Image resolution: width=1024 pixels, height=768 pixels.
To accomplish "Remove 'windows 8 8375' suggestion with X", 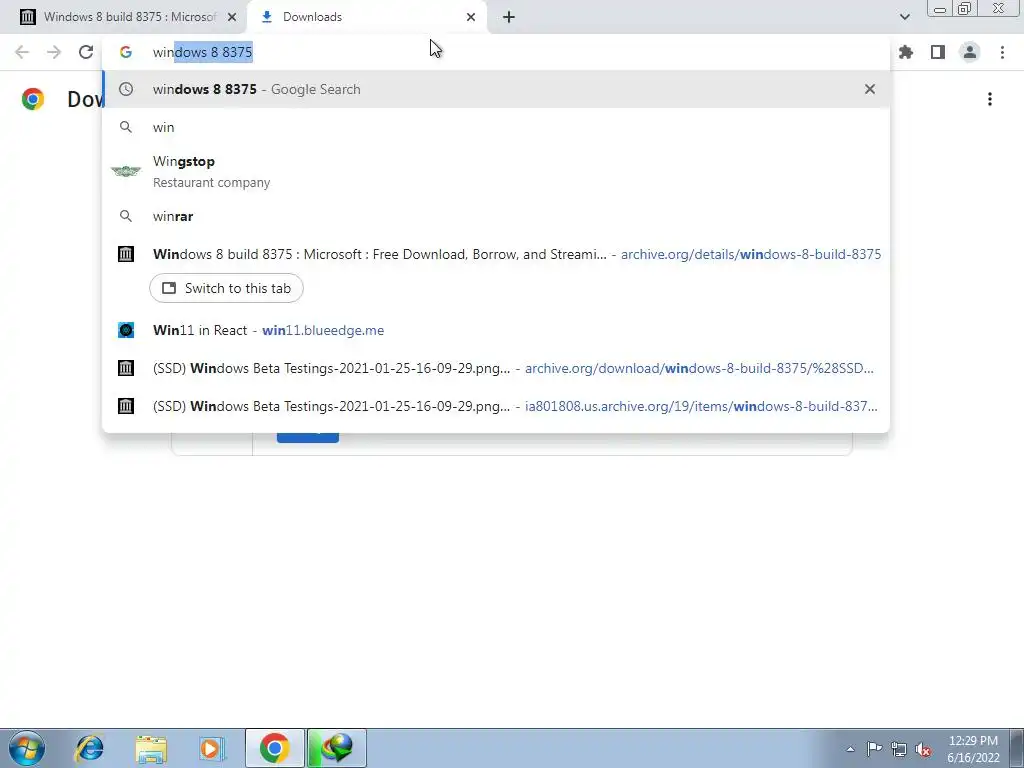I will pos(870,89).
